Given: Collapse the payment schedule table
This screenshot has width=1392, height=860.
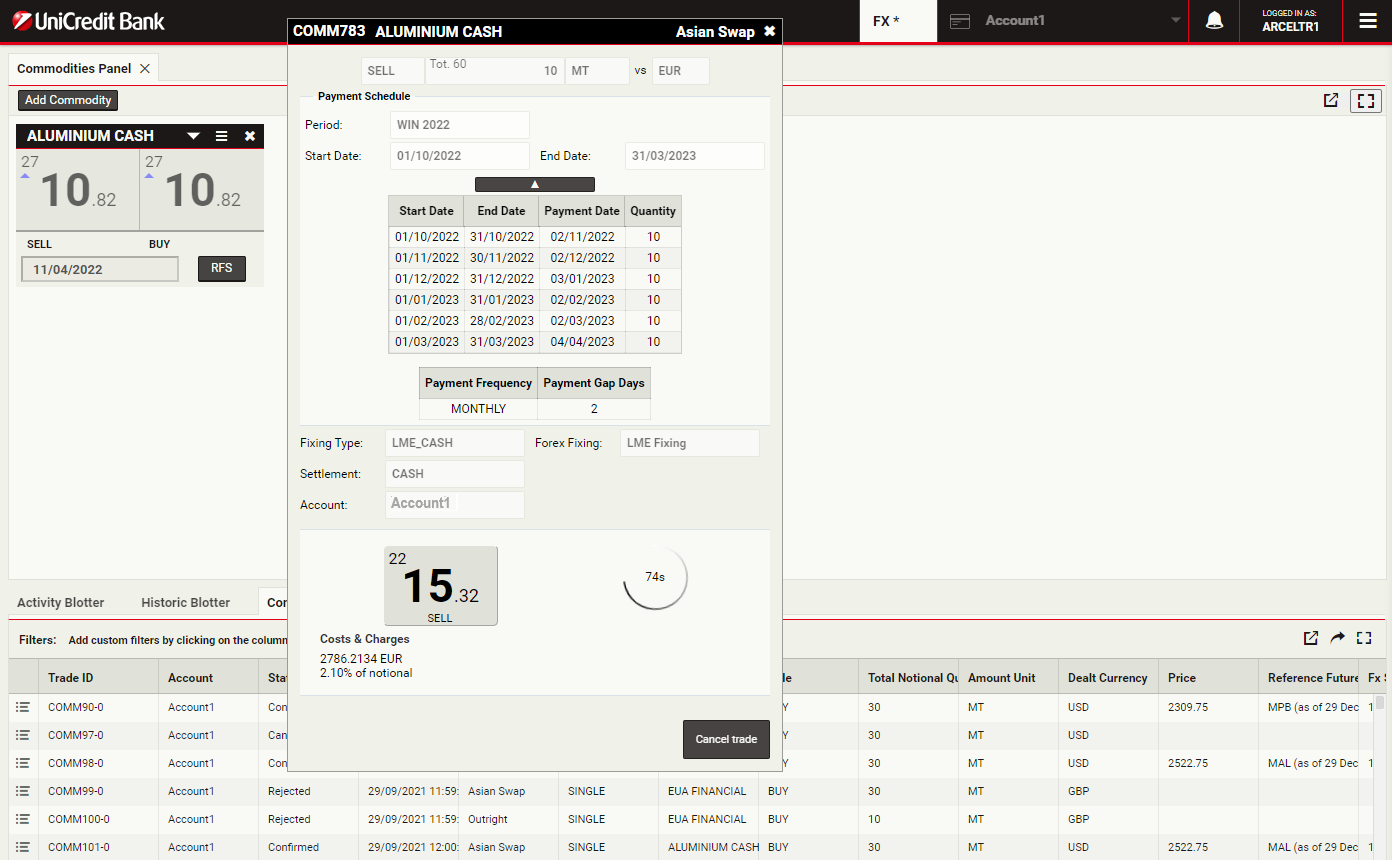Looking at the screenshot, I should [x=534, y=184].
